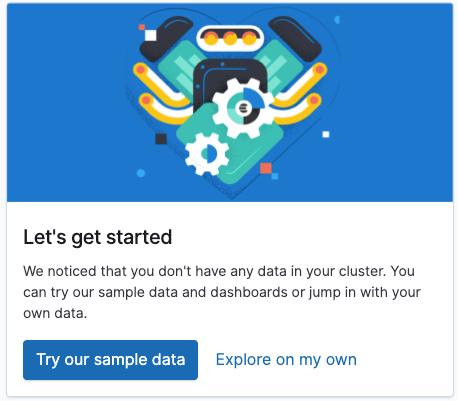This screenshot has height=401, width=458.
Task: Open the Explore on my own link
Action: coord(286,360)
